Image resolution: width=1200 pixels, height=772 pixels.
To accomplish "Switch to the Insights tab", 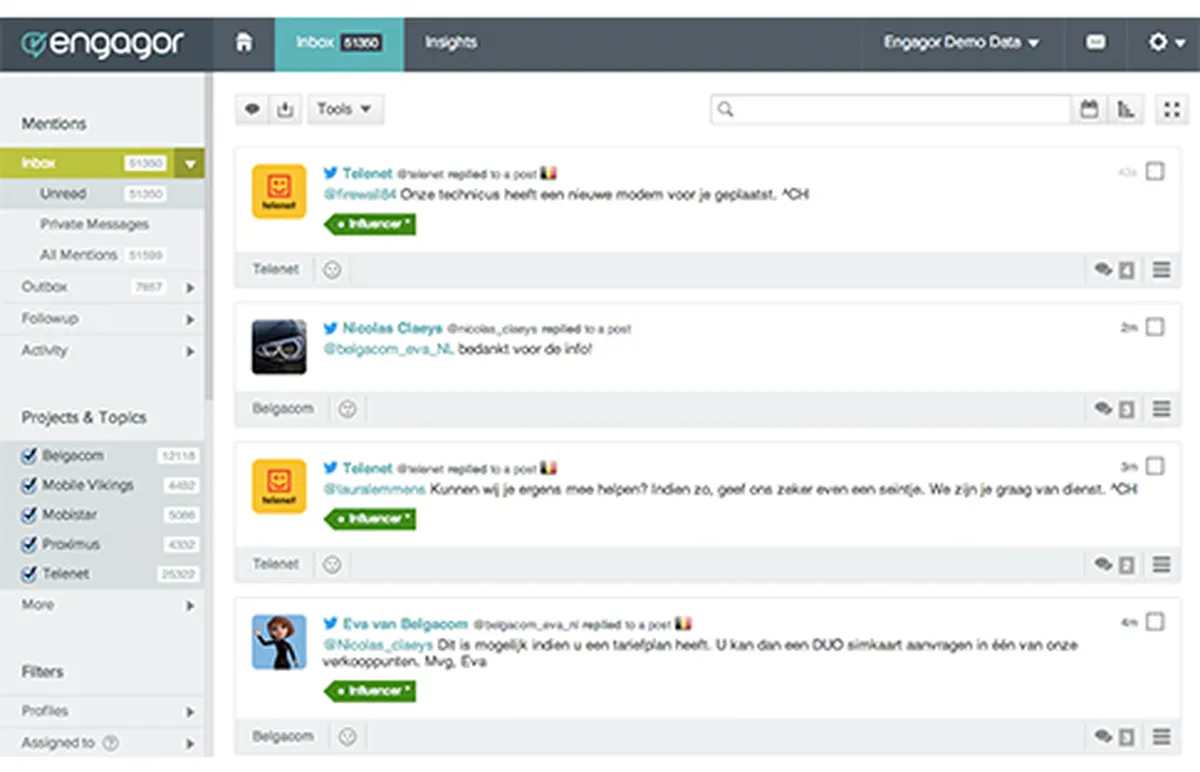I will coord(451,43).
